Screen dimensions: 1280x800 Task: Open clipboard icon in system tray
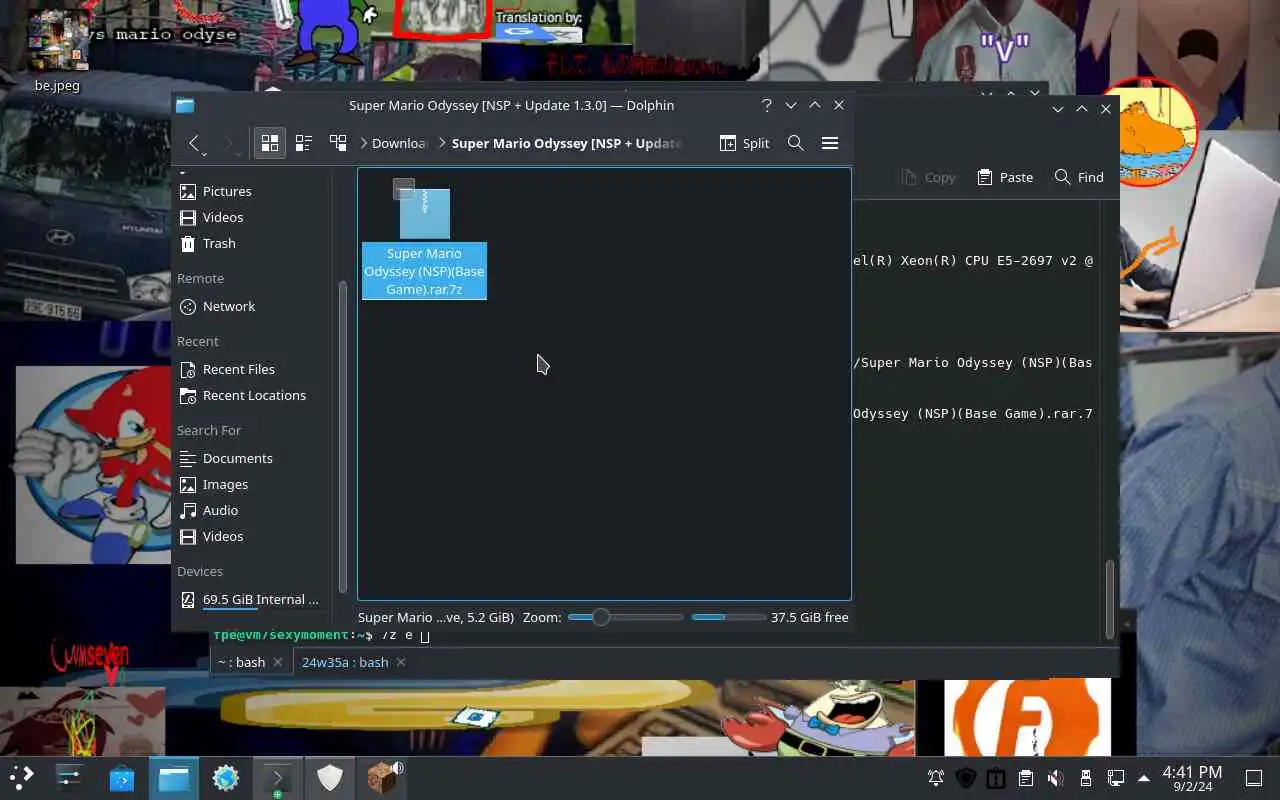(1026, 778)
